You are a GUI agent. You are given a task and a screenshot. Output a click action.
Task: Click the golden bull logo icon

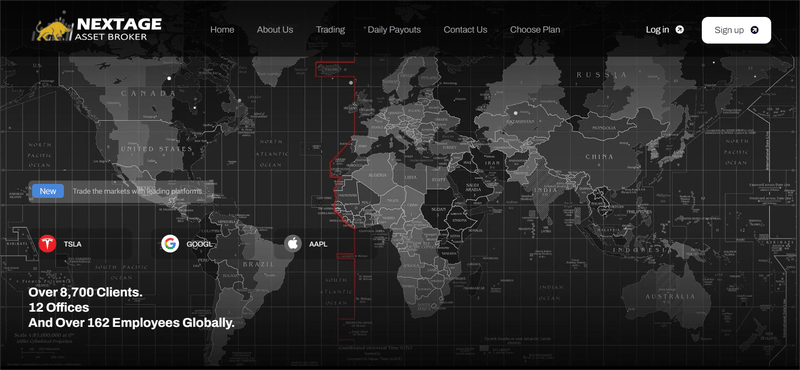[54, 31]
